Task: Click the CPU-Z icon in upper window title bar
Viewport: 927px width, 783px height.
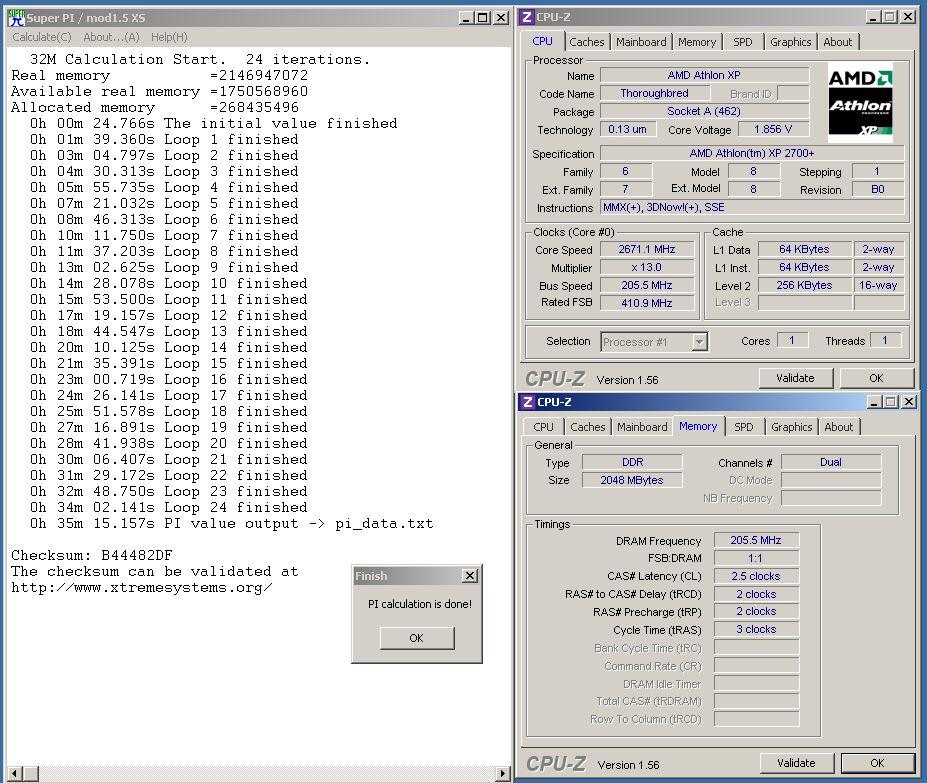Action: tap(527, 17)
